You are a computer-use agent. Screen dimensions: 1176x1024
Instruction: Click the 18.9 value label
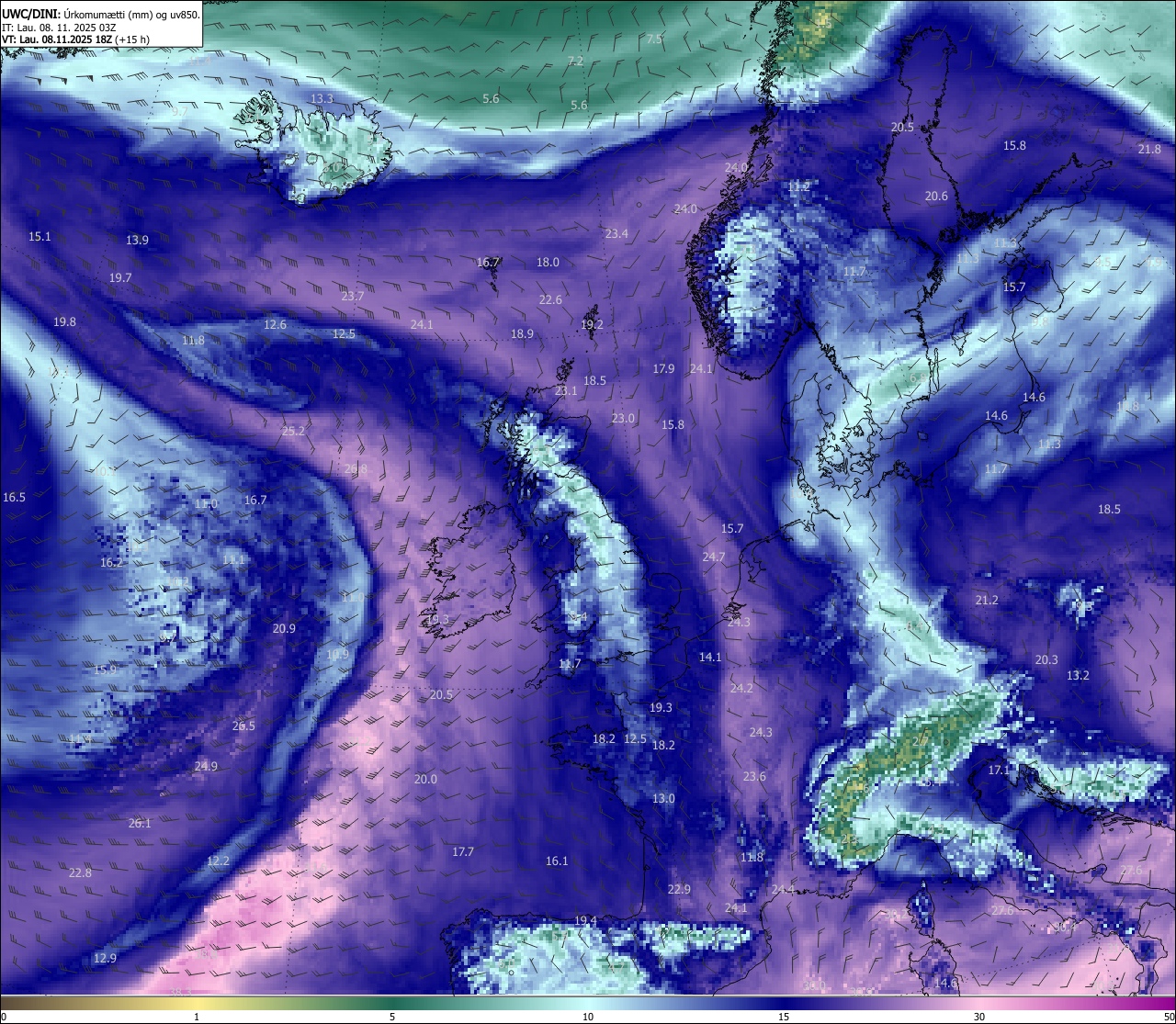click(x=522, y=333)
